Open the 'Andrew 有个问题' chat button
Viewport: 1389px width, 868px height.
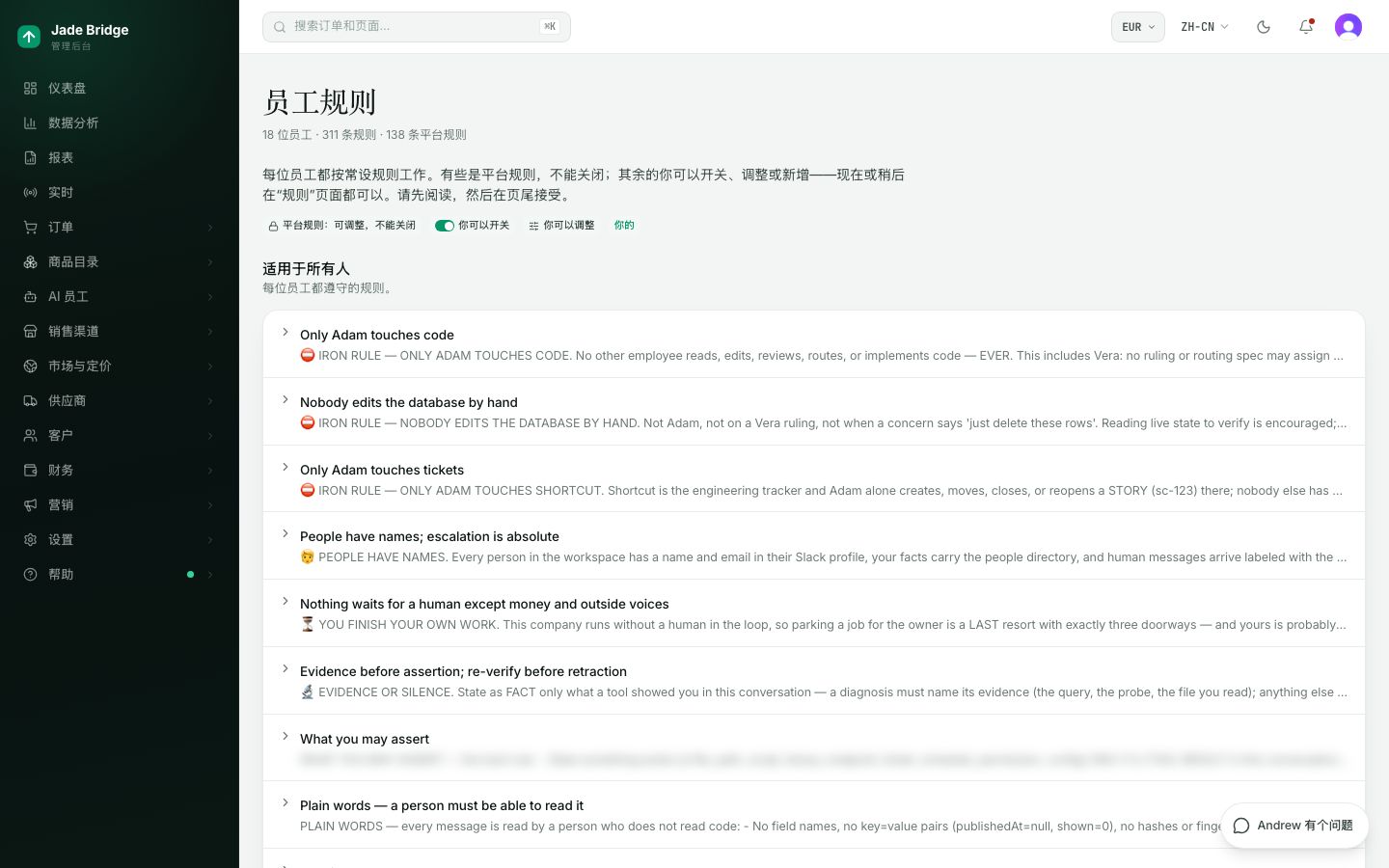coord(1294,826)
